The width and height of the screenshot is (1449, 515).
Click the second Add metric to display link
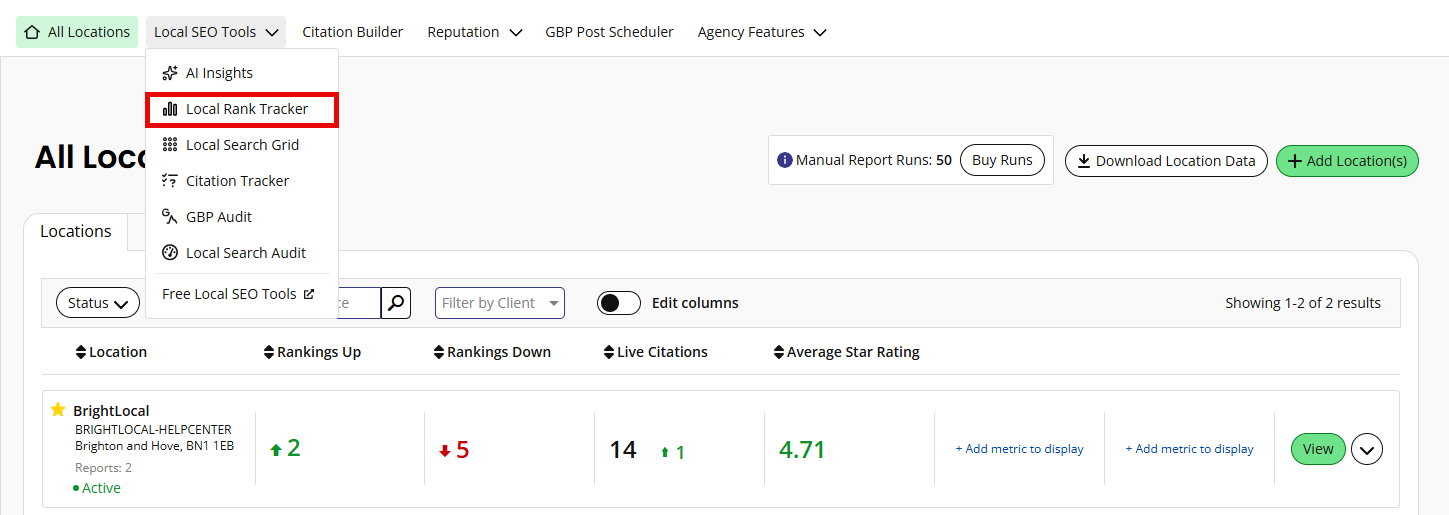coord(1189,449)
